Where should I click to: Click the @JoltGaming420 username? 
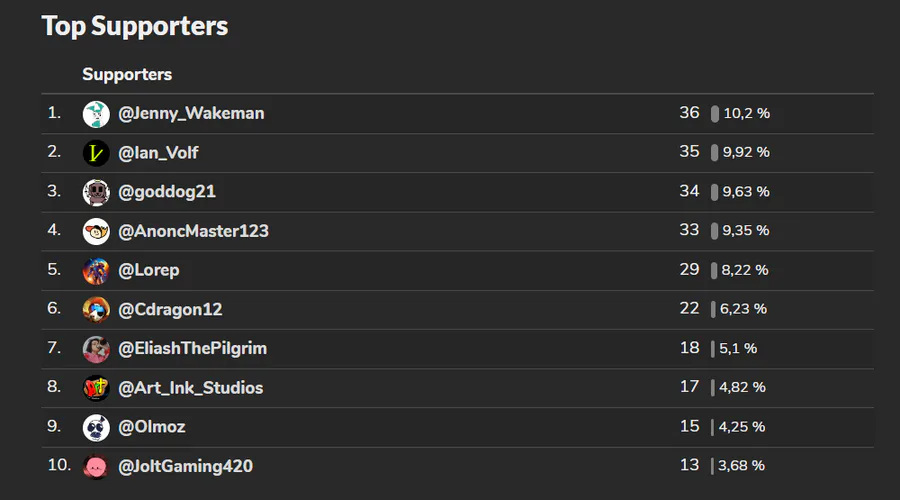point(185,466)
